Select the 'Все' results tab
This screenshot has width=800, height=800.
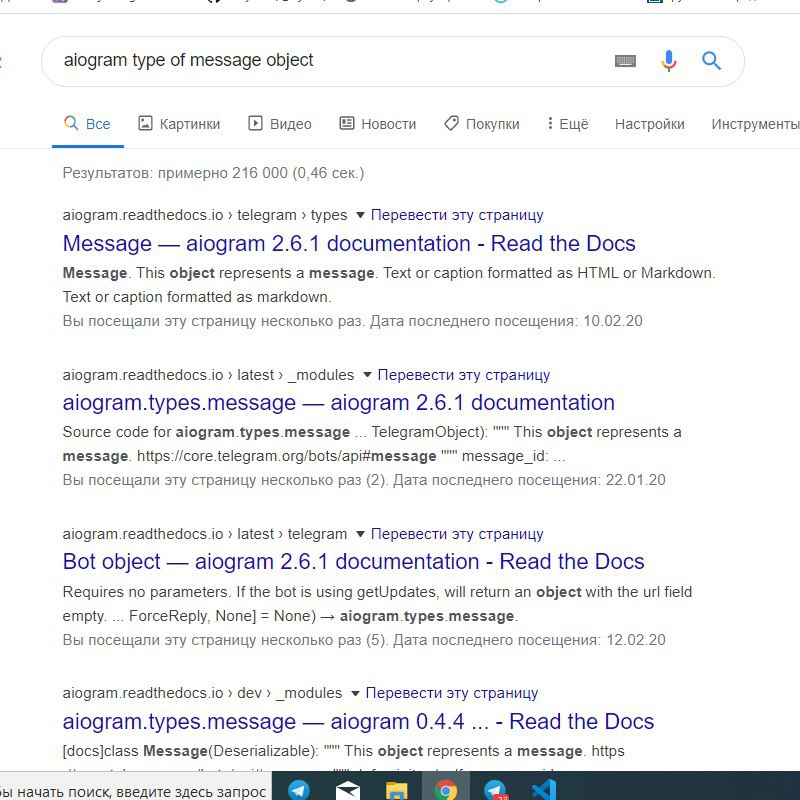pyautogui.click(x=87, y=124)
